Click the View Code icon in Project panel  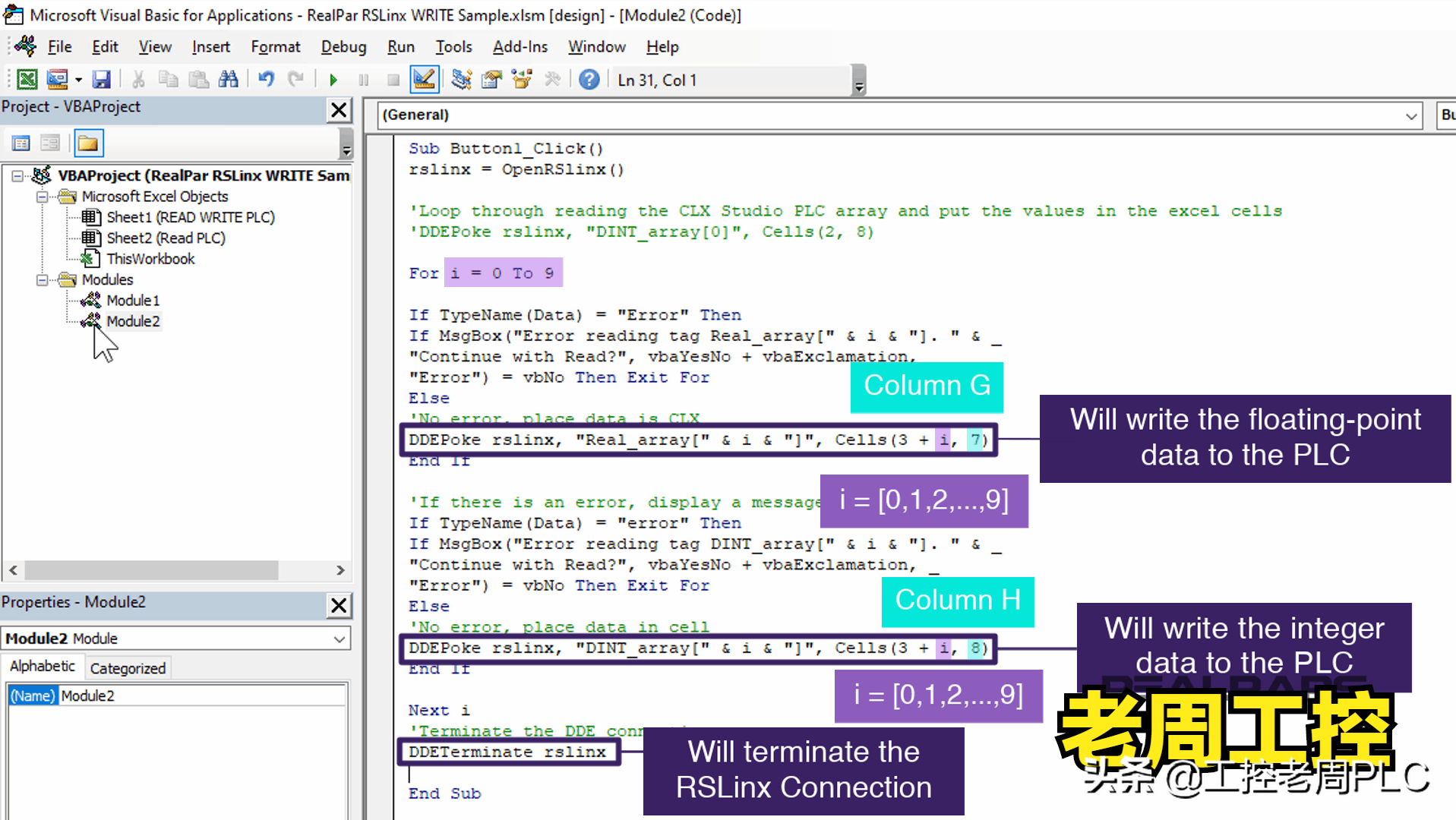click(x=21, y=143)
